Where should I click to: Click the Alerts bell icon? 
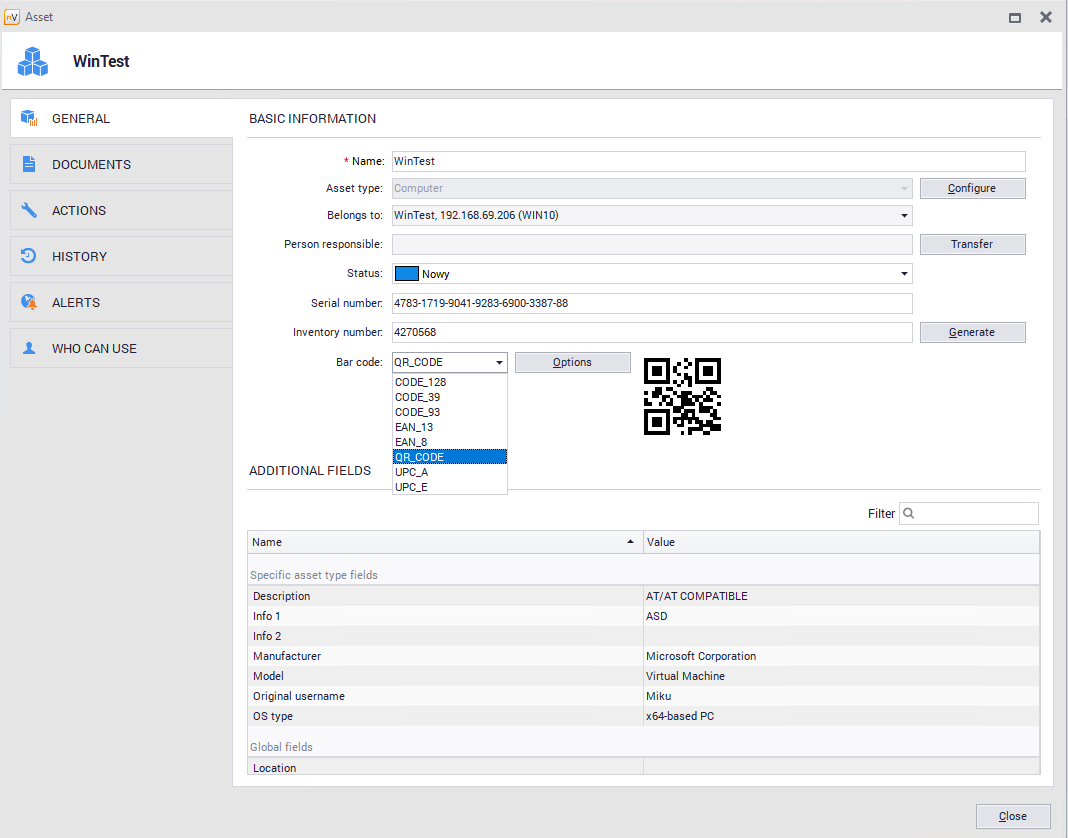click(29, 302)
